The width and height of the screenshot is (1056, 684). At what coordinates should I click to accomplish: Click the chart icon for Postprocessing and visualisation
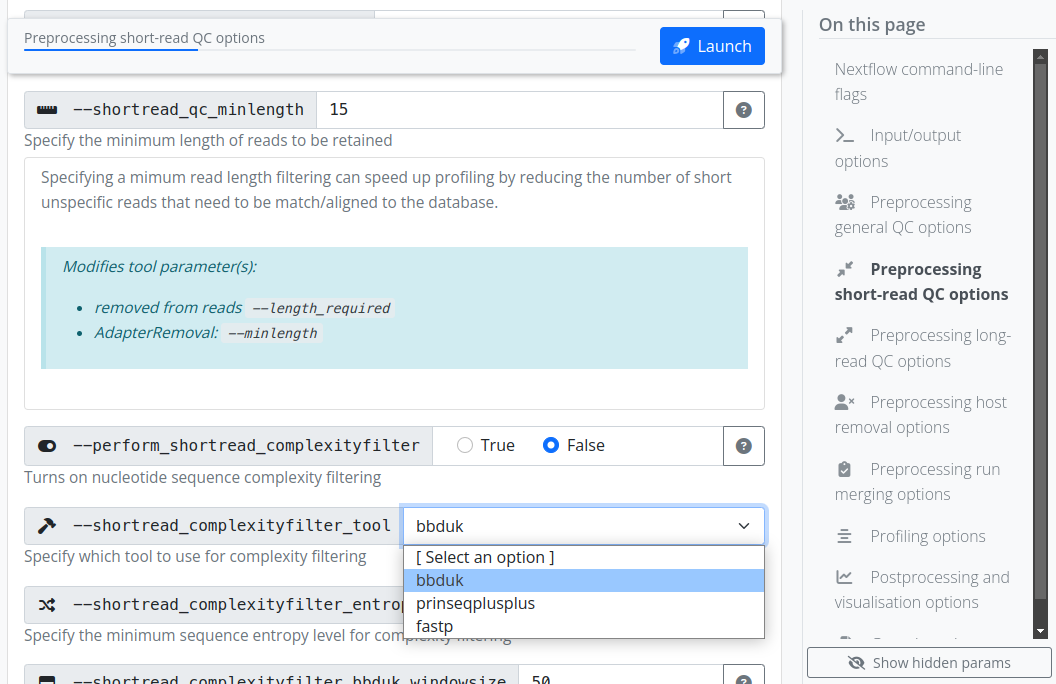pyautogui.click(x=846, y=577)
